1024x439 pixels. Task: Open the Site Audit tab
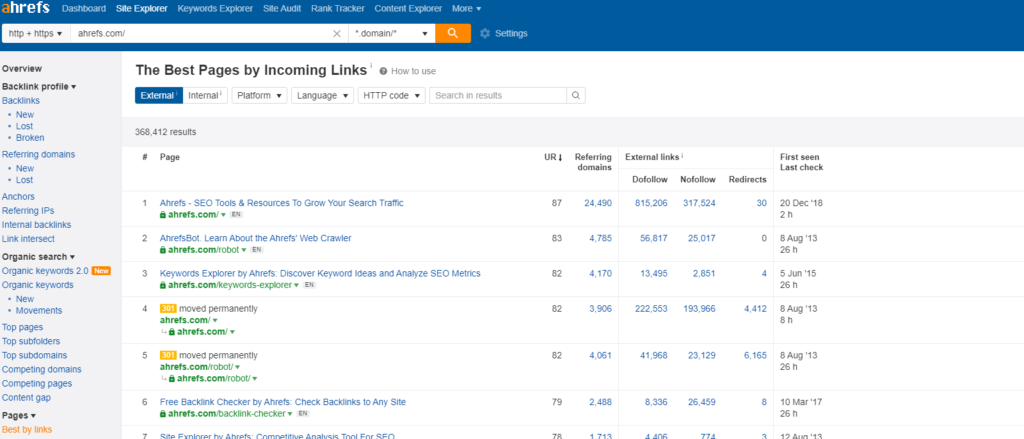(282, 8)
